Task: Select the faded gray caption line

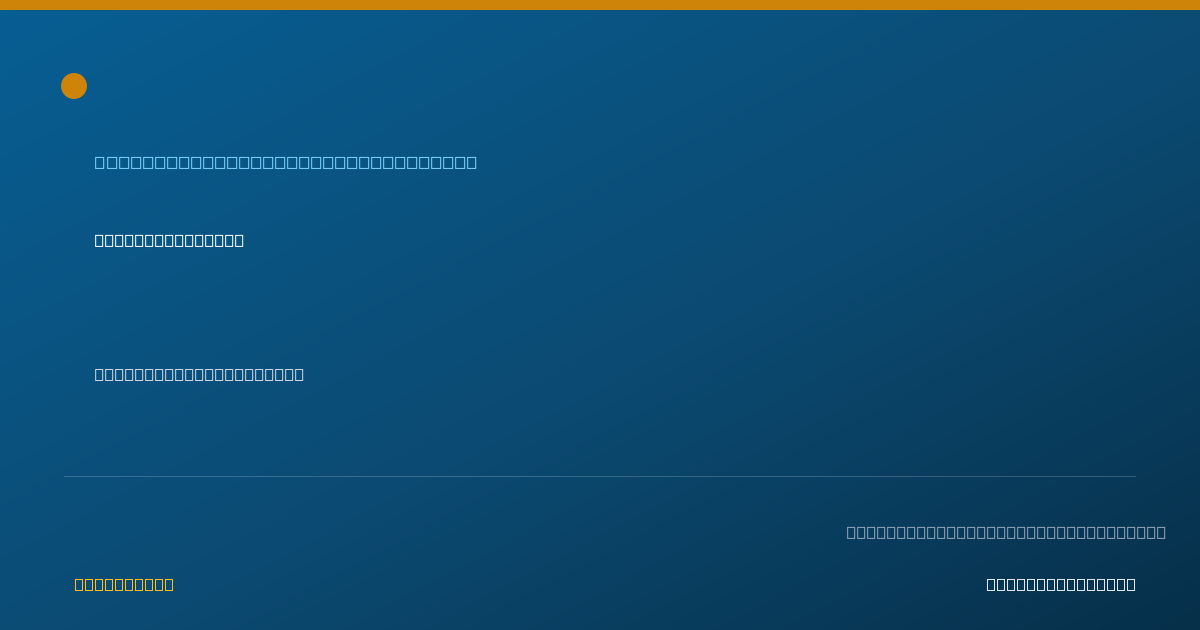Action: pos(1006,532)
